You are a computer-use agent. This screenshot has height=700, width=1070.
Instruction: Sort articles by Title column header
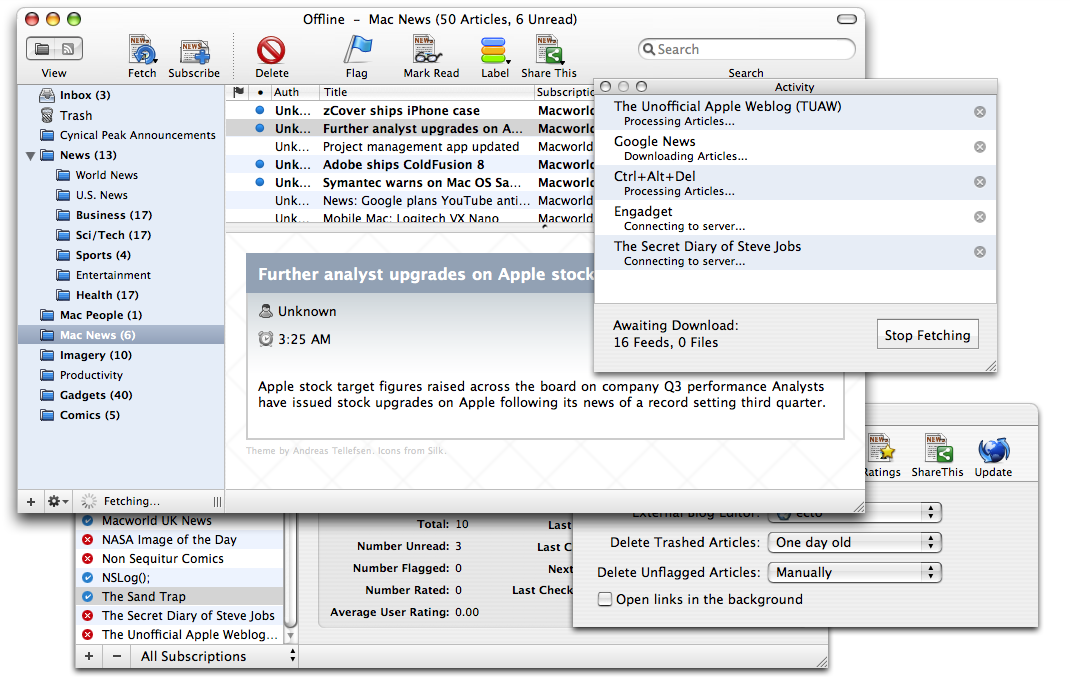(x=426, y=92)
